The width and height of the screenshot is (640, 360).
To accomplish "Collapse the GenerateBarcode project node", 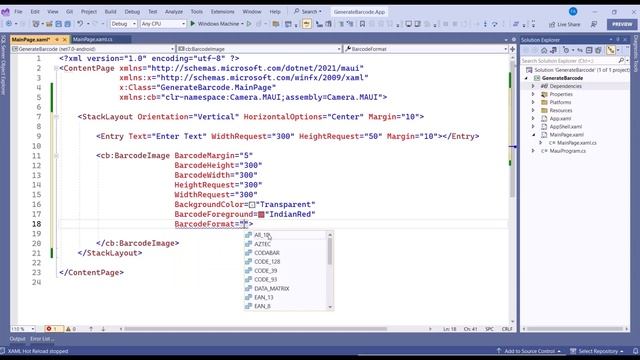I will tap(526, 78).
